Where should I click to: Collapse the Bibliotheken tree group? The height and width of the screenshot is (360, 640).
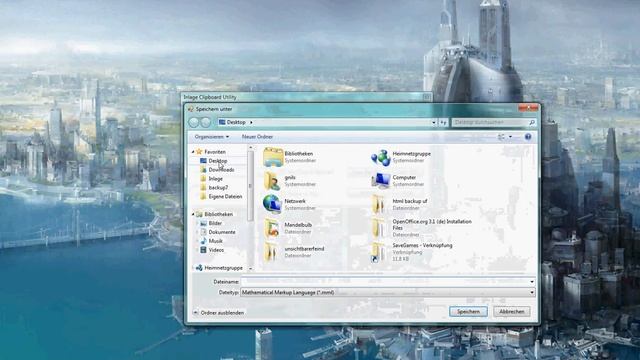point(193,214)
